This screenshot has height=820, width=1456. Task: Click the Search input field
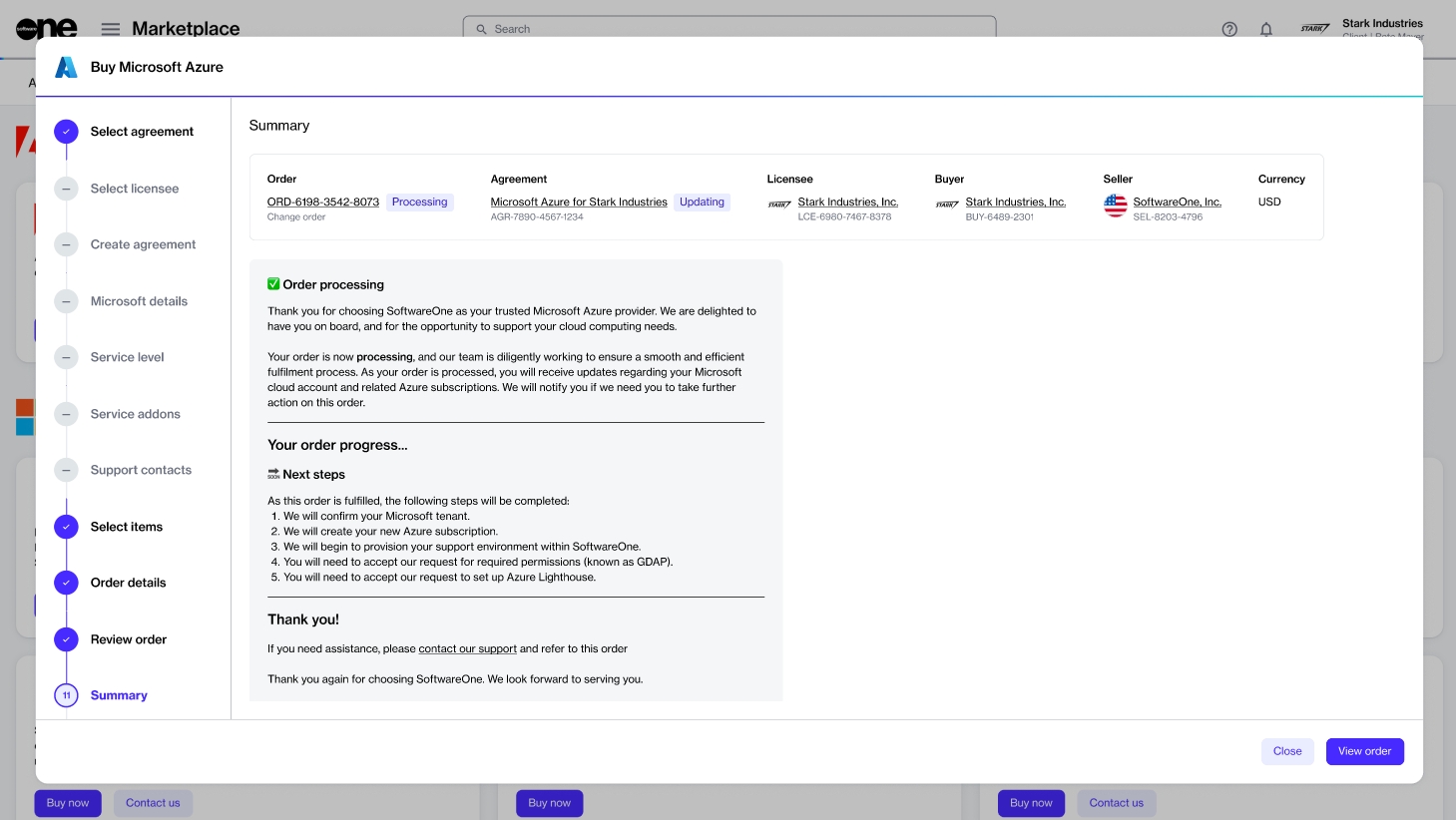(x=738, y=29)
